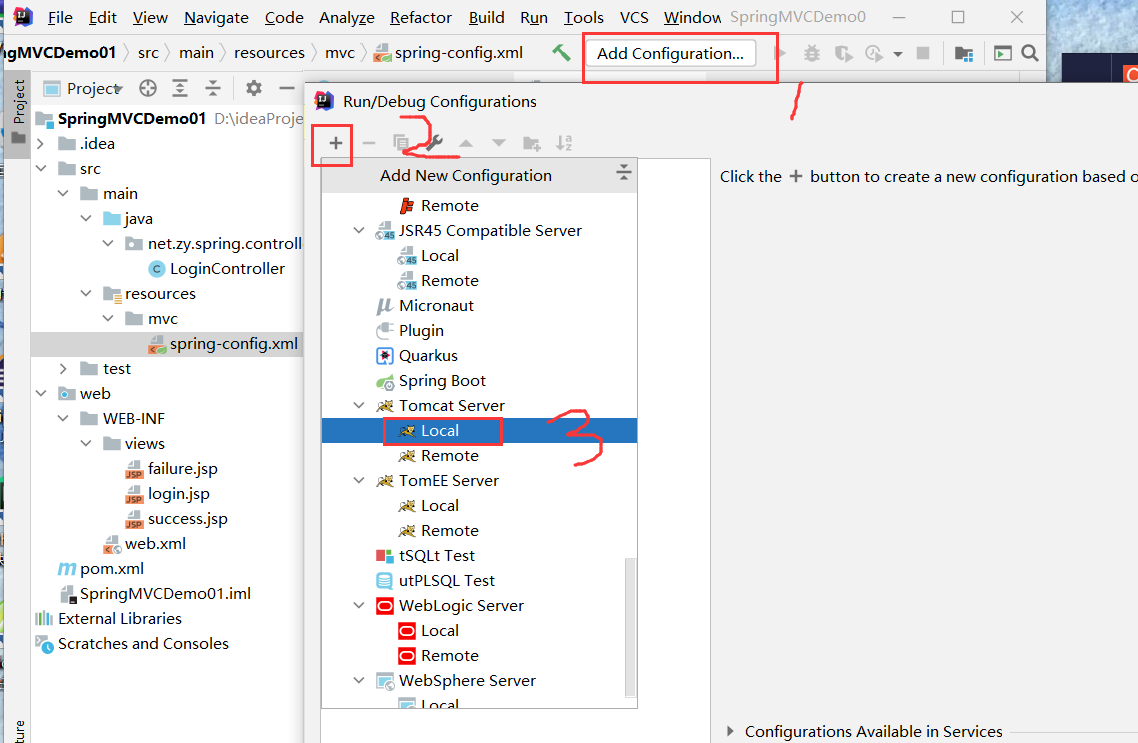Select tSQLt Test configuration type

coord(479,555)
